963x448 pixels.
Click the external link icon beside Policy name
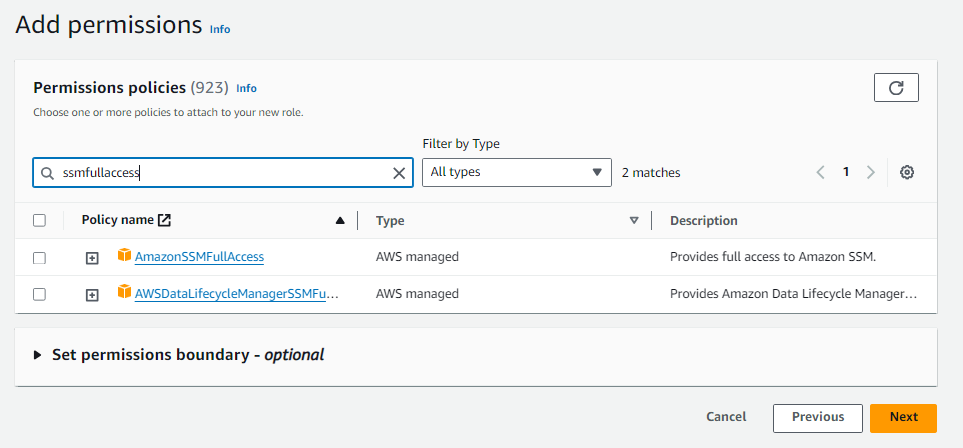point(165,220)
